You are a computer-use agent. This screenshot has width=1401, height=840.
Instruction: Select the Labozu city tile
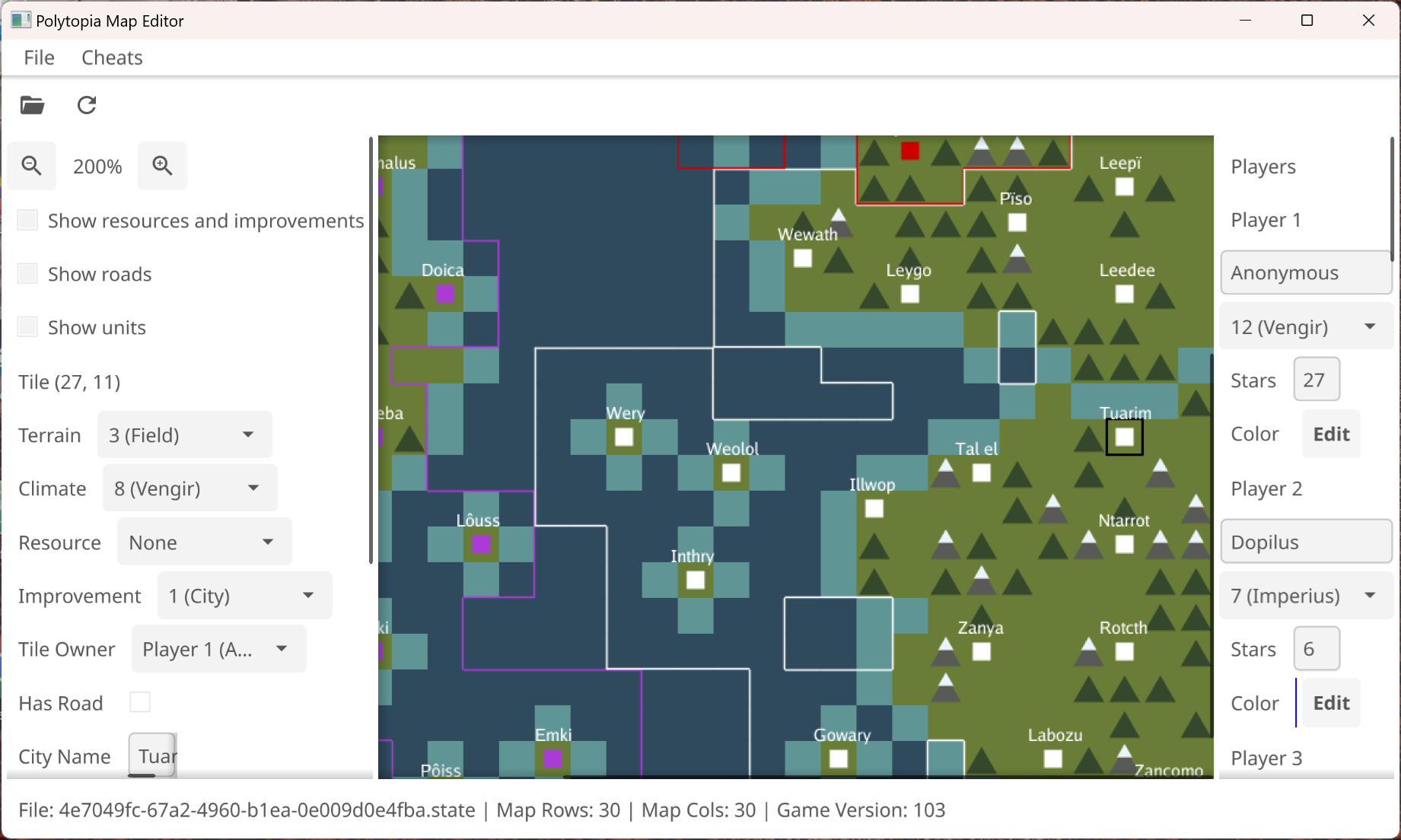(x=1053, y=759)
